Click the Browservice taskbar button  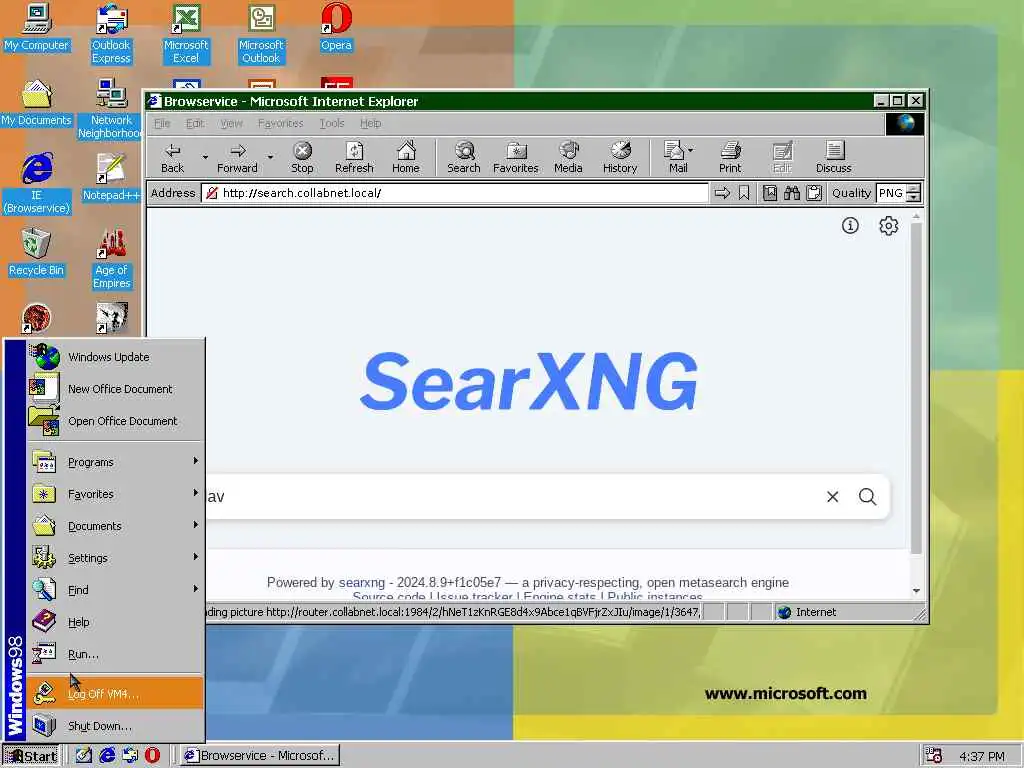[260, 756]
